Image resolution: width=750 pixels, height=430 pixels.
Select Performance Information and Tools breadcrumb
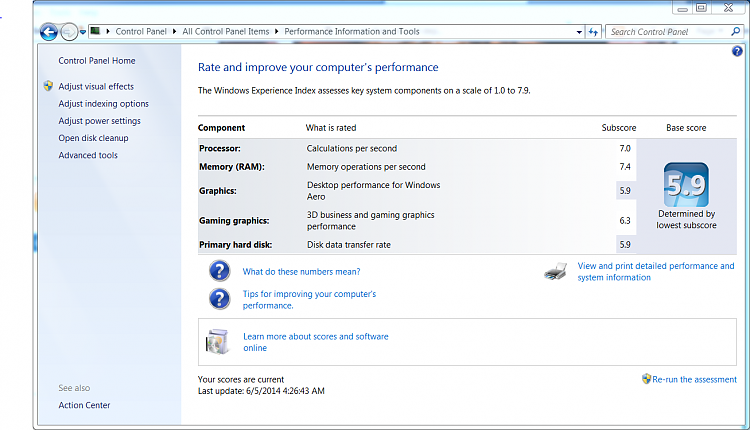tap(352, 32)
